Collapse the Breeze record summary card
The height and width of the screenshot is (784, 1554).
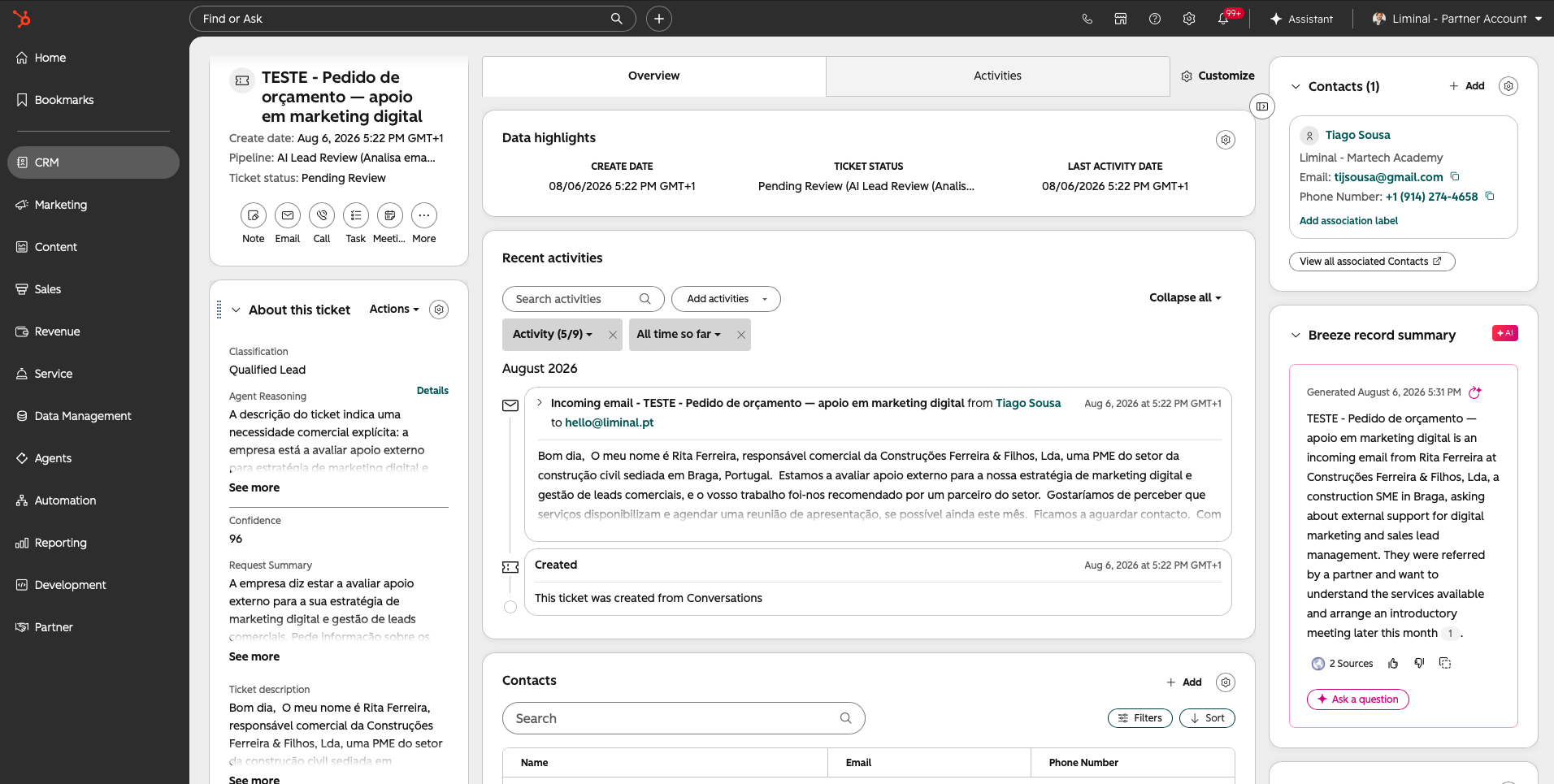pos(1296,335)
